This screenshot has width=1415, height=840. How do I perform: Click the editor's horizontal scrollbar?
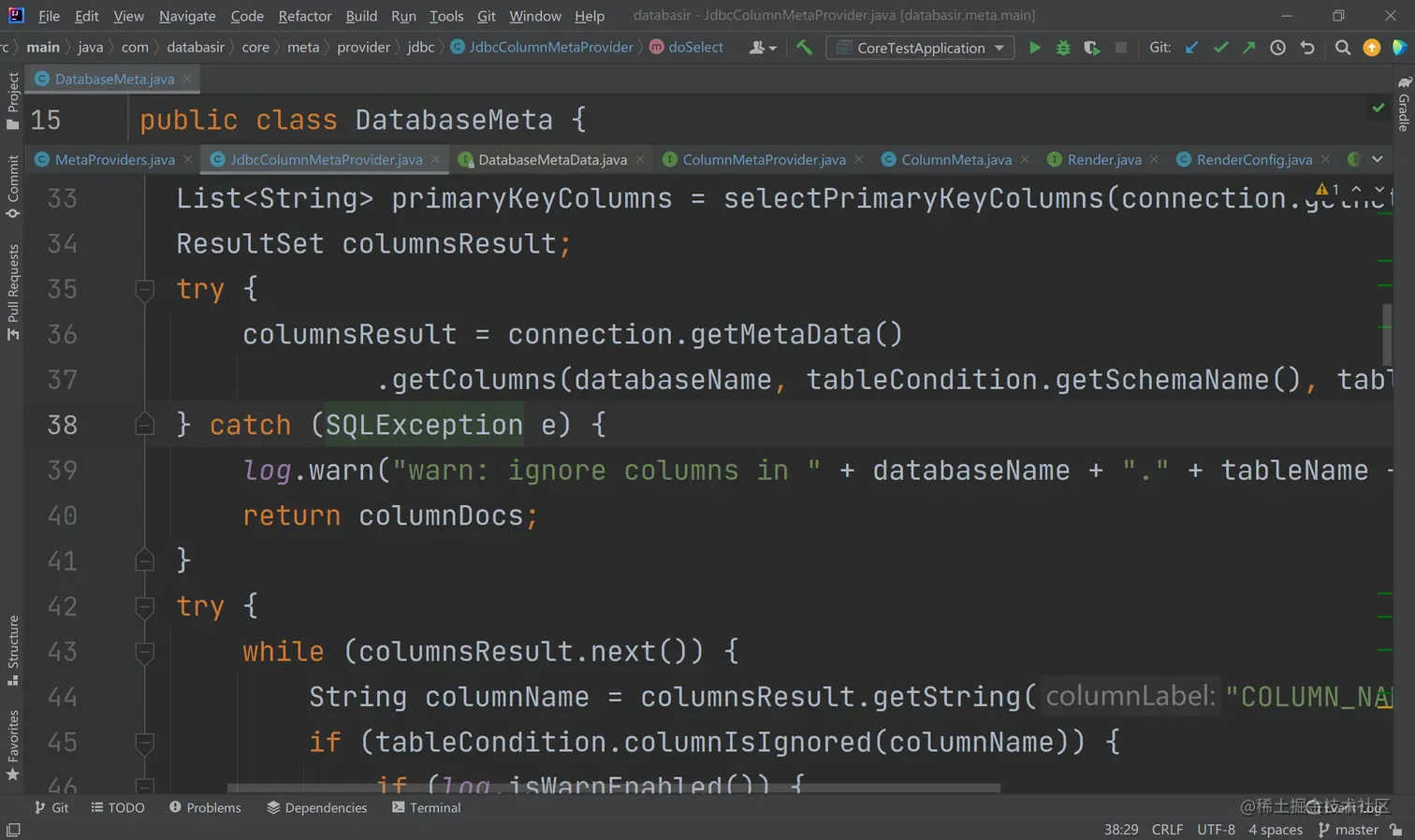(613, 788)
